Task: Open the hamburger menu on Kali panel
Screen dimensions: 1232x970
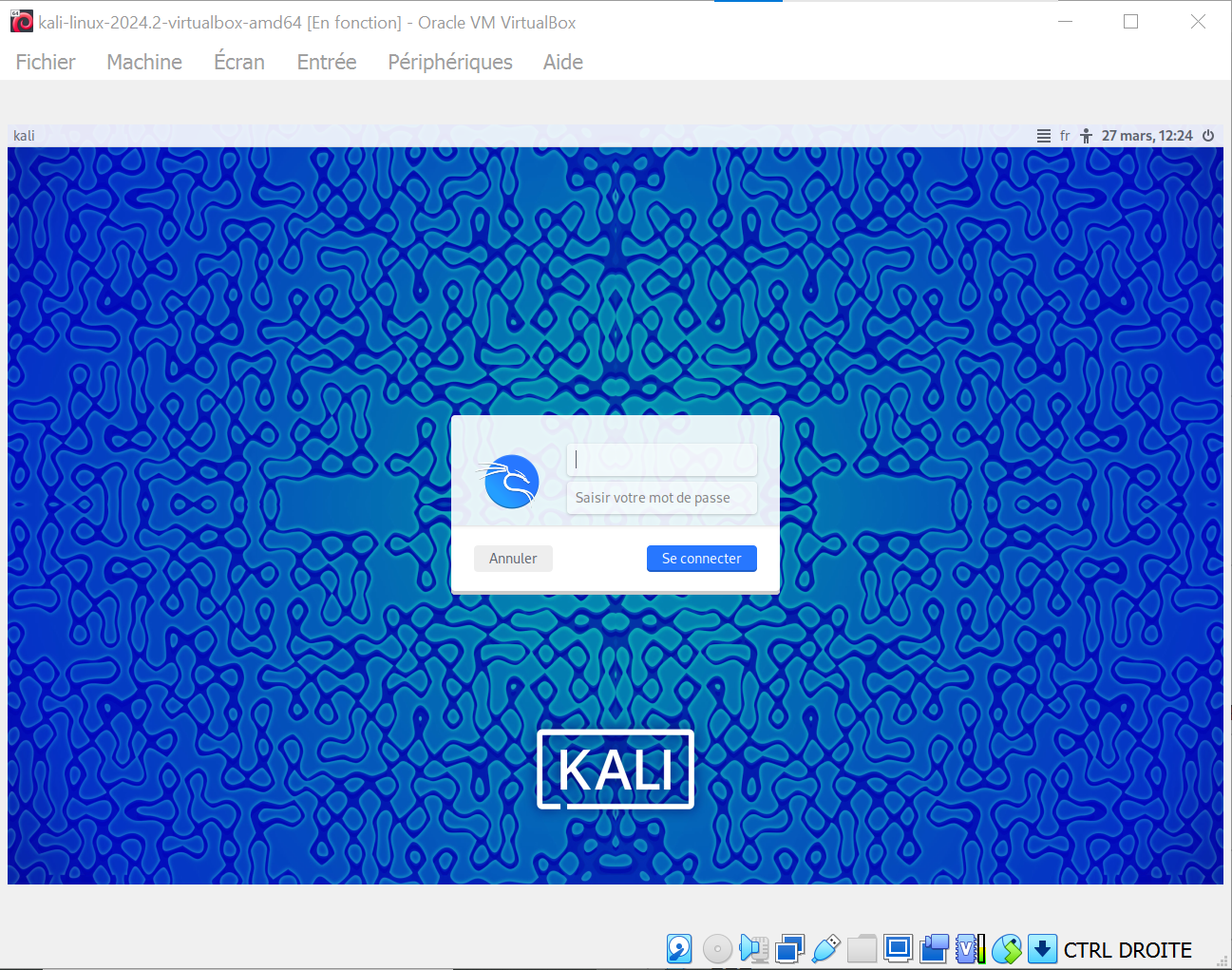Action: tap(1042, 135)
